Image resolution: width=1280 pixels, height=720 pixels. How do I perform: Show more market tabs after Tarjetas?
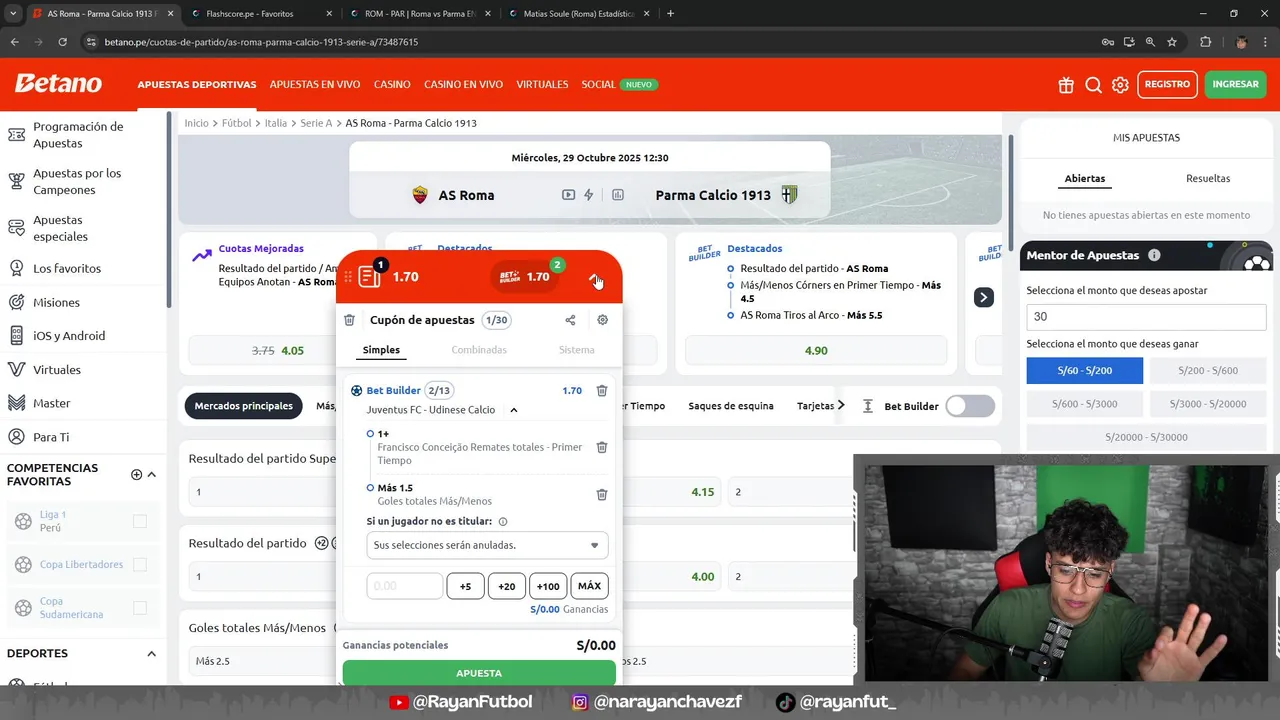tap(841, 405)
